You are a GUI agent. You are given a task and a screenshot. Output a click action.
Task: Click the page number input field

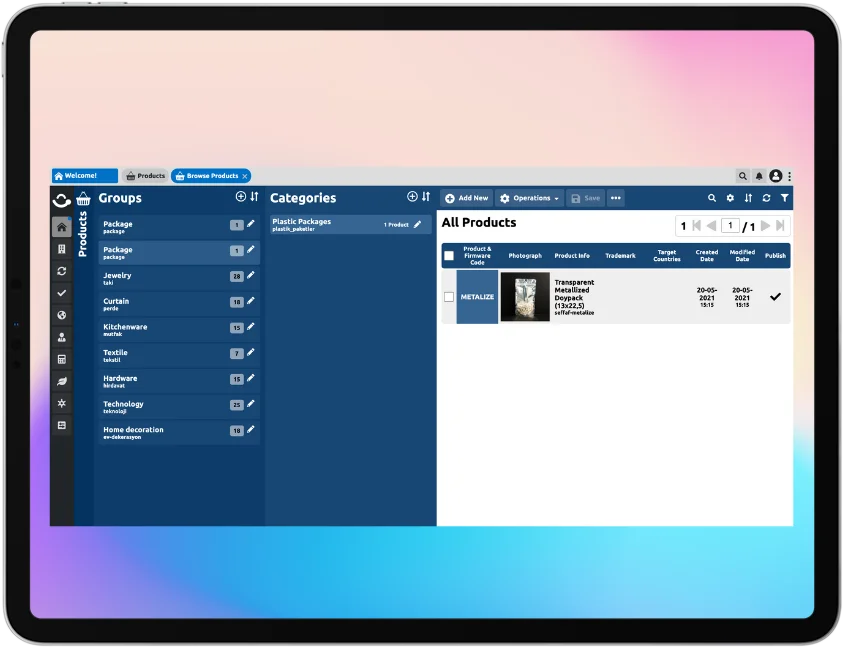pos(731,226)
